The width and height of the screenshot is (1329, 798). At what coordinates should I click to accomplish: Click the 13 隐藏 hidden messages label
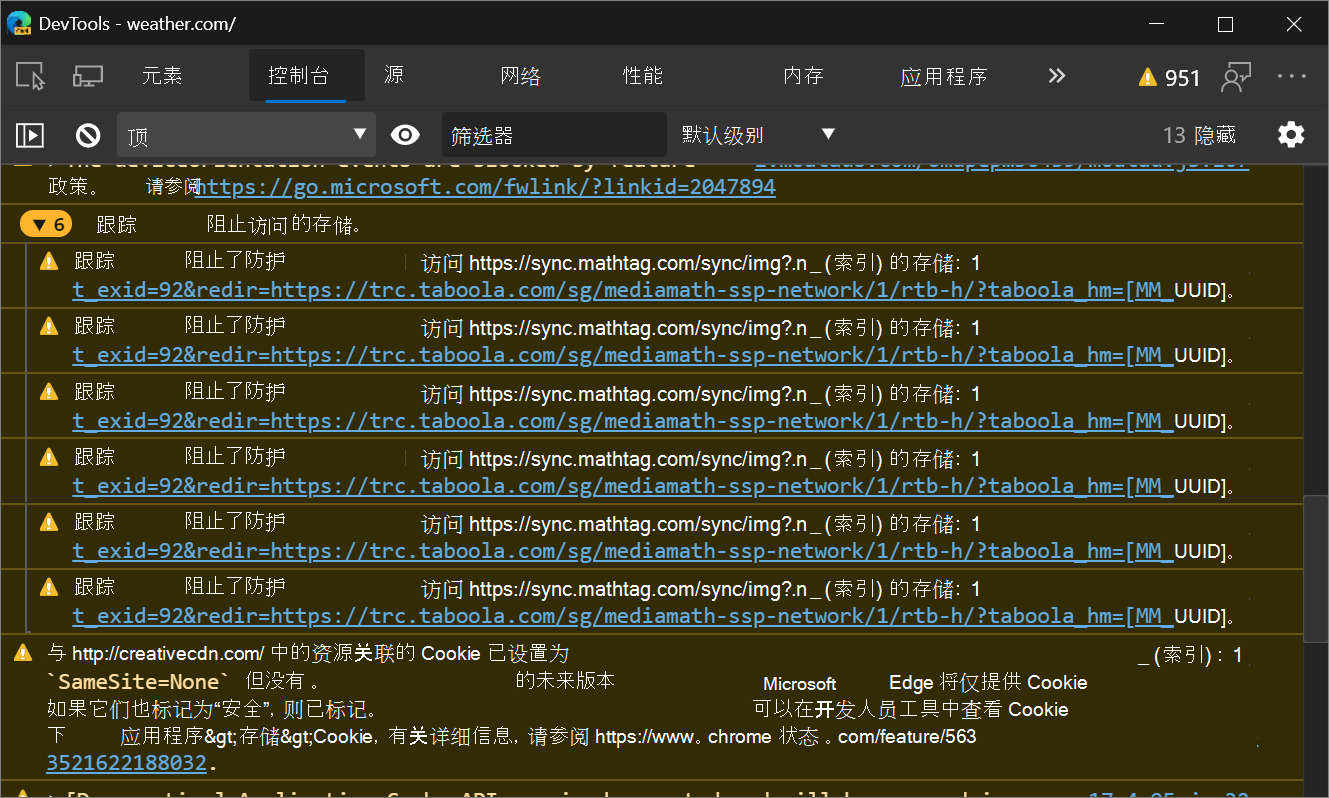point(1199,135)
